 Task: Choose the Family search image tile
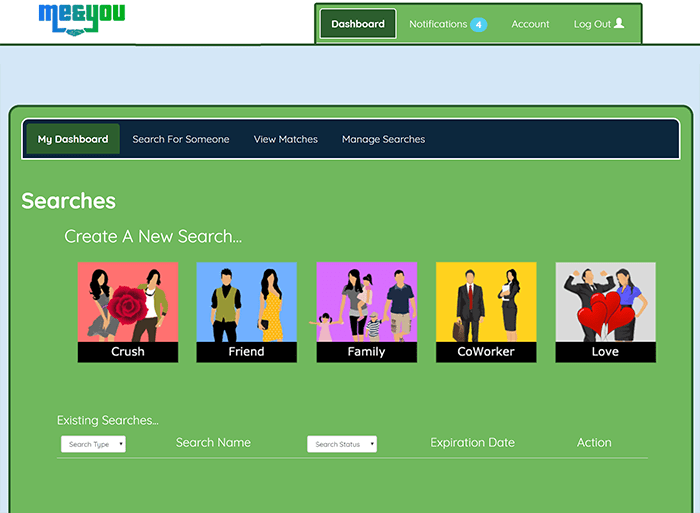pyautogui.click(x=366, y=302)
